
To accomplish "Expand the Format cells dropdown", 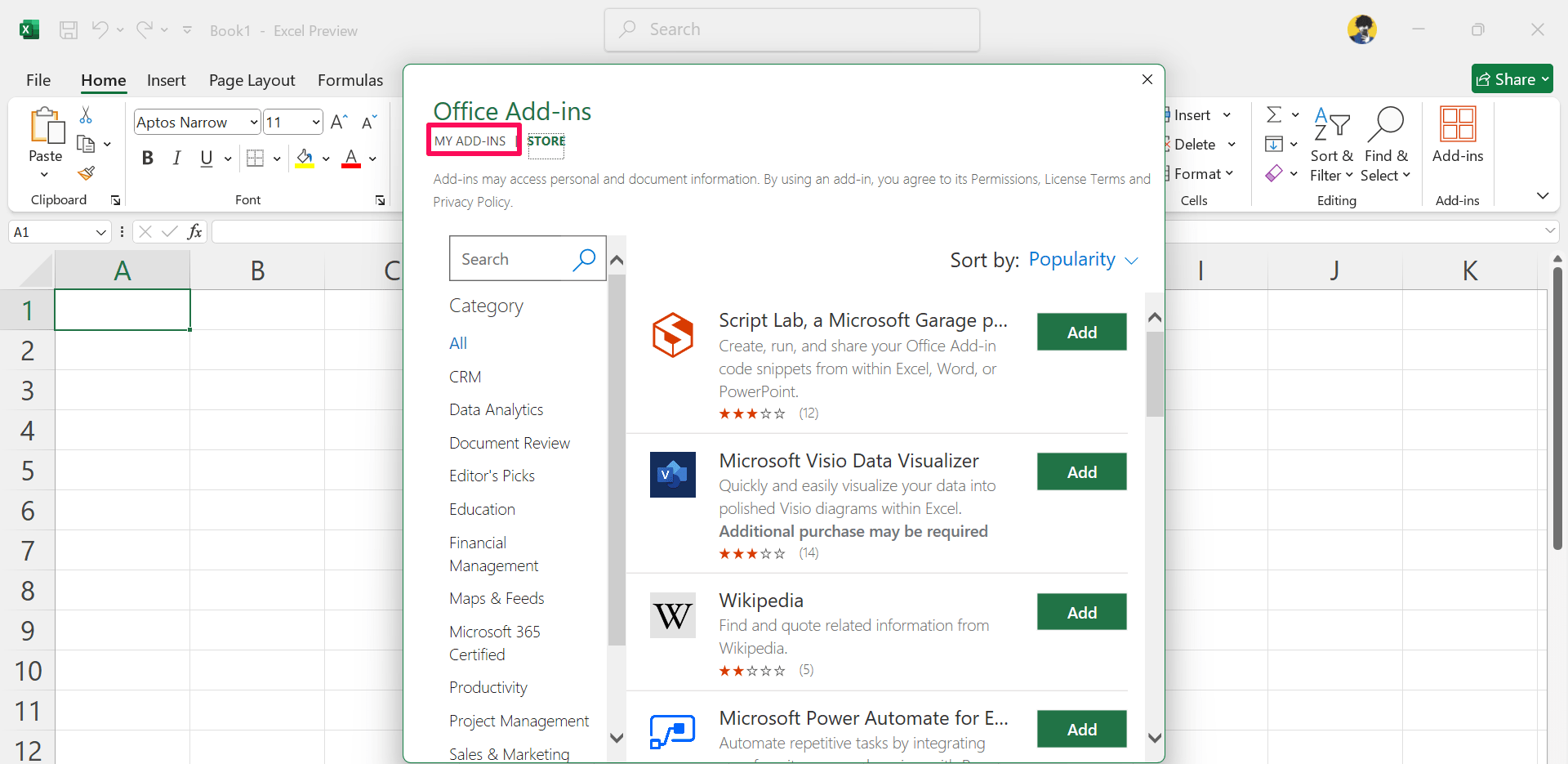I will (1229, 173).
